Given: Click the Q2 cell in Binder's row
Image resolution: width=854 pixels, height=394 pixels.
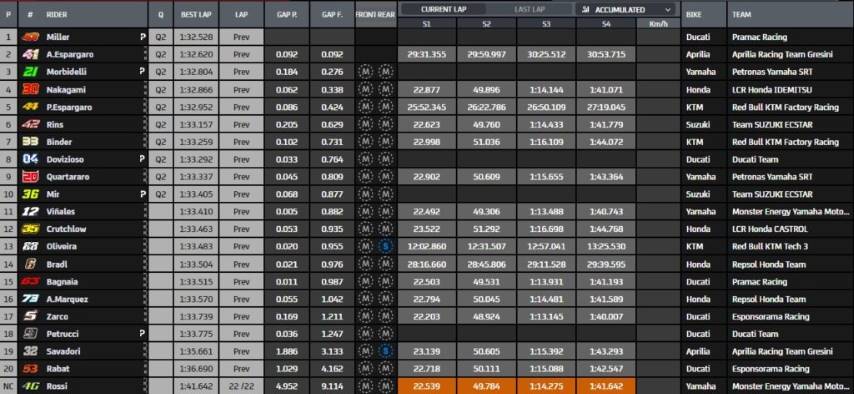Looking at the screenshot, I should 161,142.
